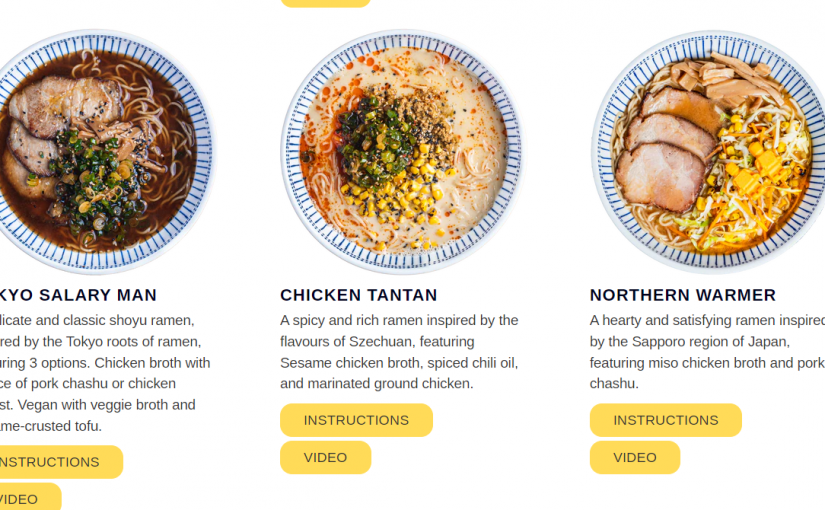Play the Northern Warmer video
The image size is (825, 510).
(x=635, y=457)
